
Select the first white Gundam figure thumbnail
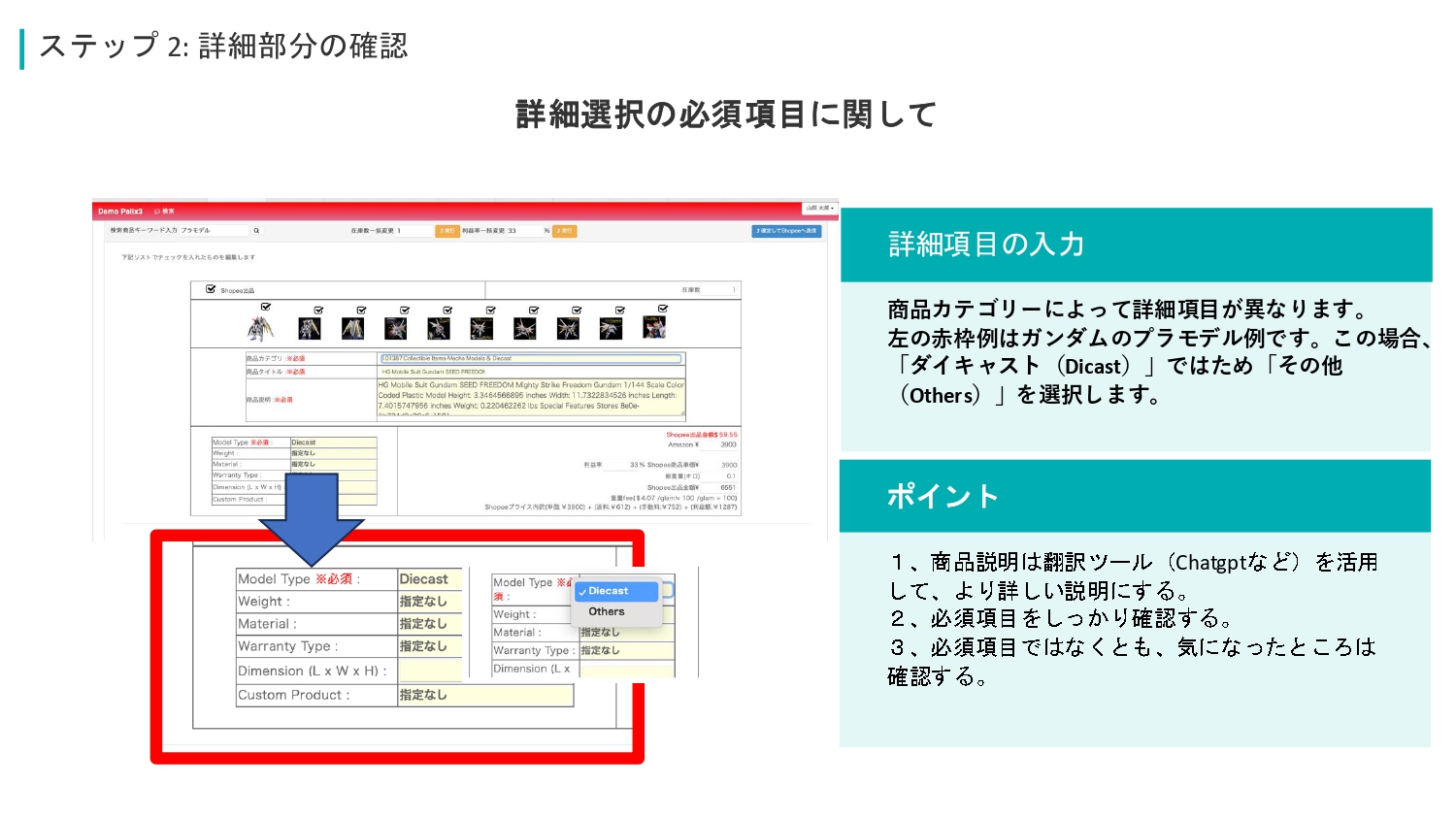tap(260, 329)
